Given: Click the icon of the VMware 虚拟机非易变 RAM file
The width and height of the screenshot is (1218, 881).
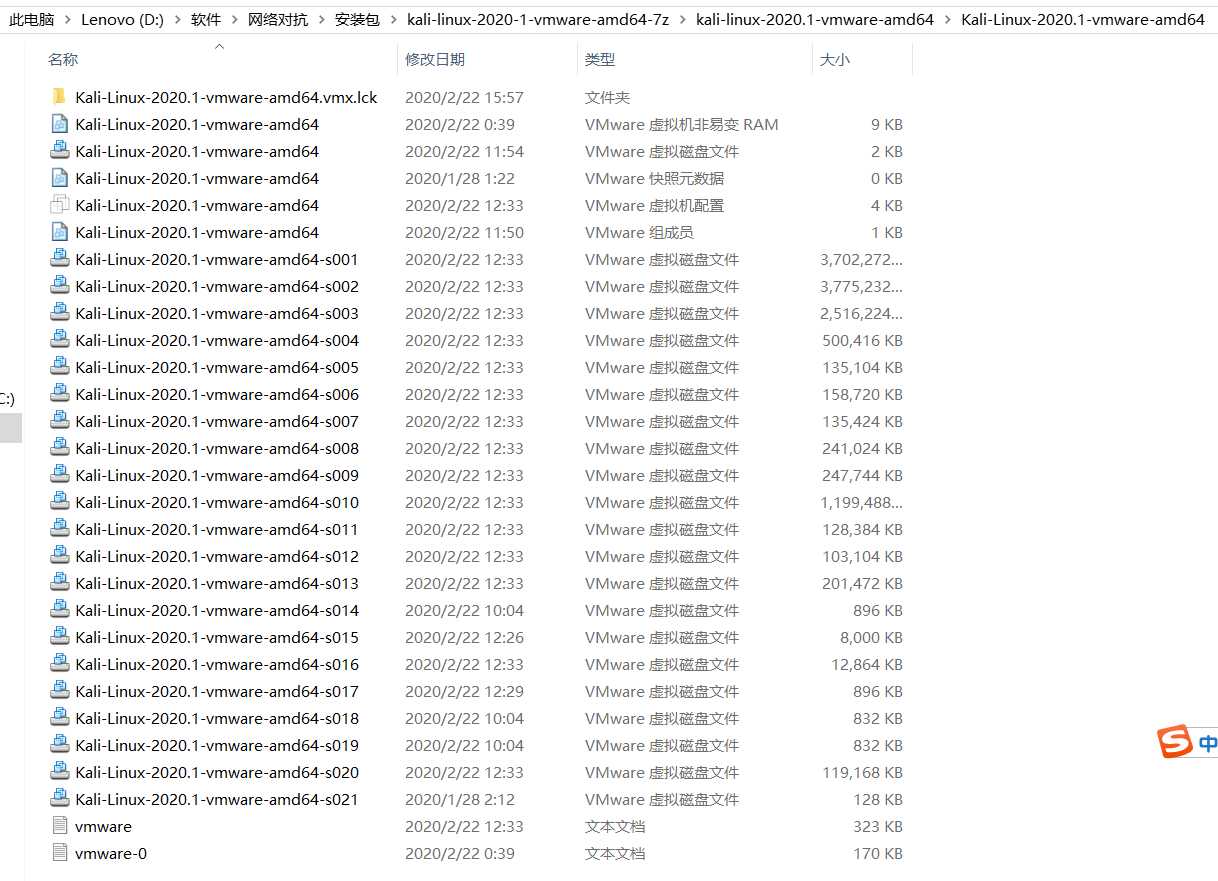Looking at the screenshot, I should 60,124.
